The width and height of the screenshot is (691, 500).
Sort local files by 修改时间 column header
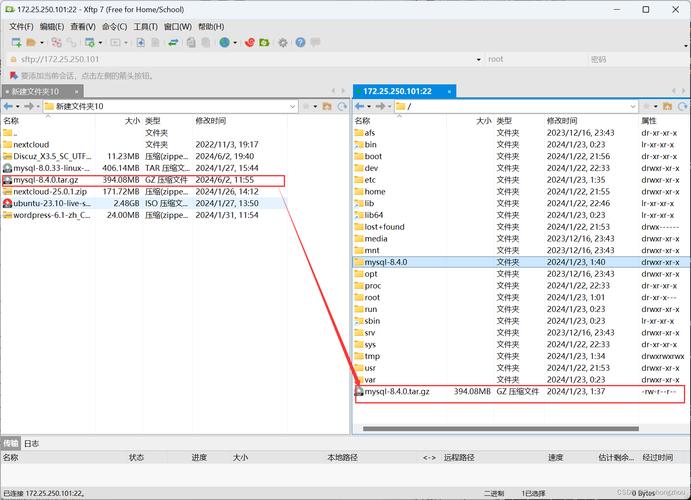tap(240, 121)
